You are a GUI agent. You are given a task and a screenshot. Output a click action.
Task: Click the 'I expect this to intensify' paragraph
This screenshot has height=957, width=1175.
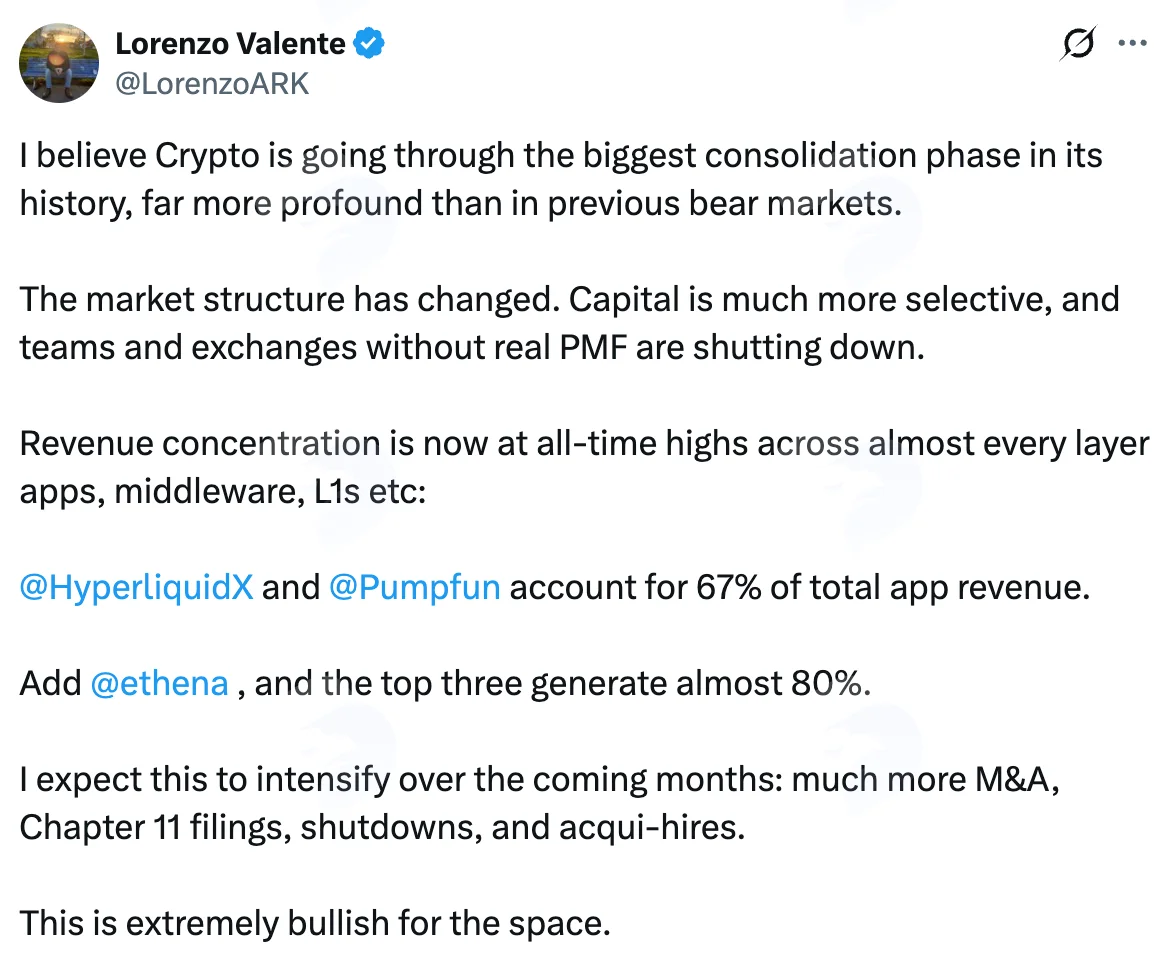click(540, 803)
